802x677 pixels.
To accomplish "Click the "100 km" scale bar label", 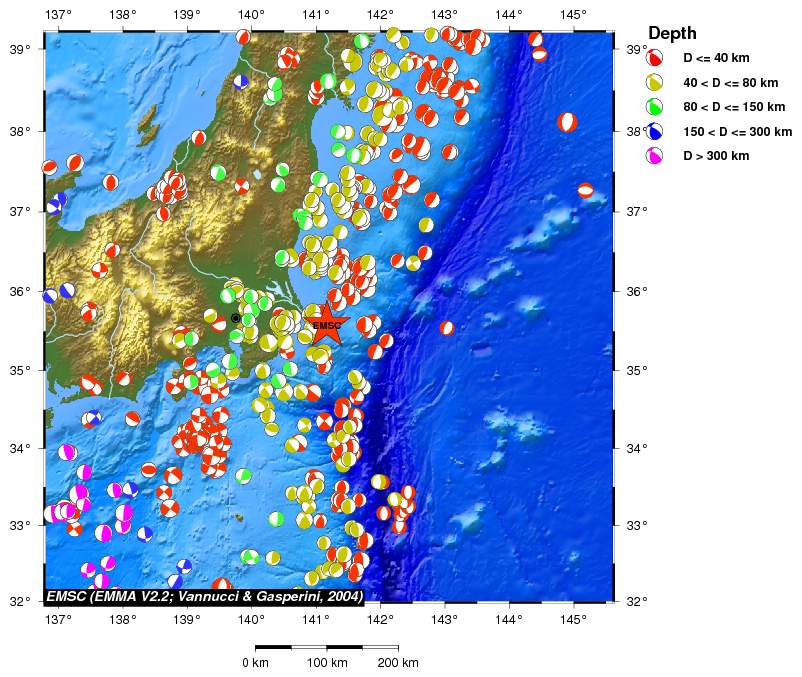I will tap(327, 663).
